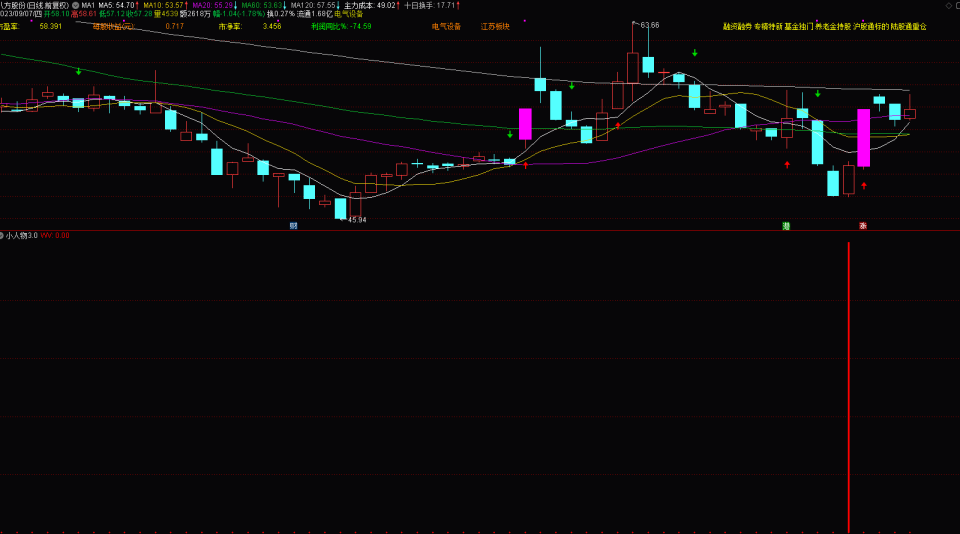Click the diamond icon at top right
This screenshot has width=960, height=534.
click(x=950, y=6)
